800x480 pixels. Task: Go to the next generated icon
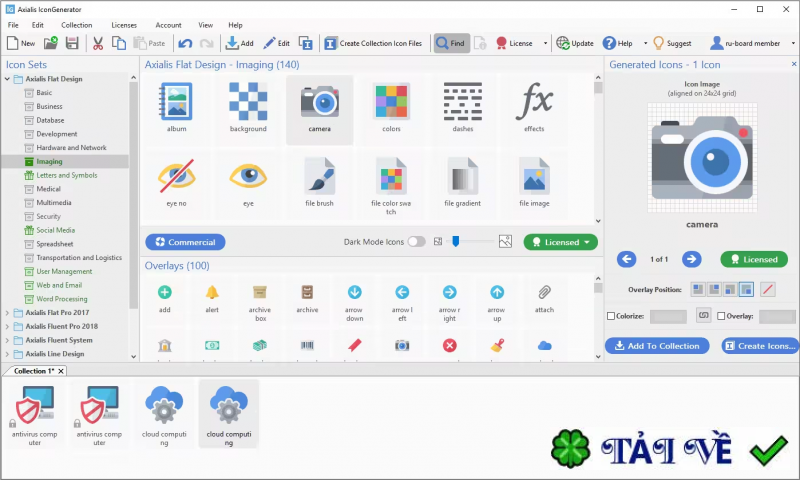[691, 259]
